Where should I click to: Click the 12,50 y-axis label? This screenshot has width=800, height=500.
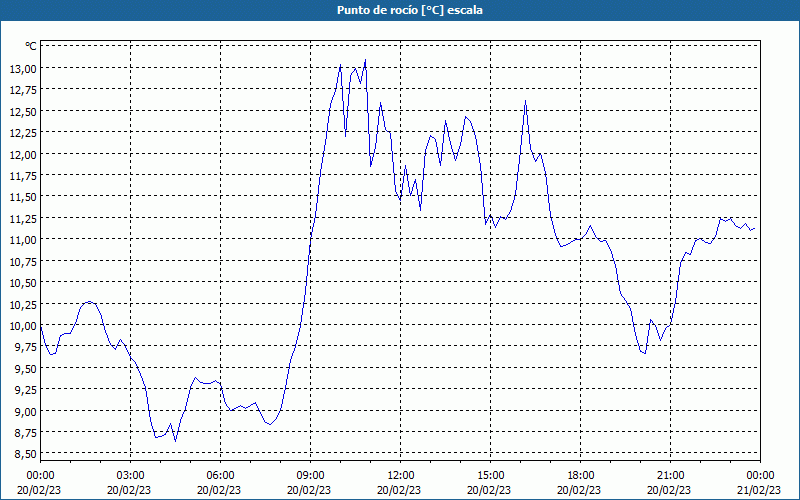click(x=23, y=111)
